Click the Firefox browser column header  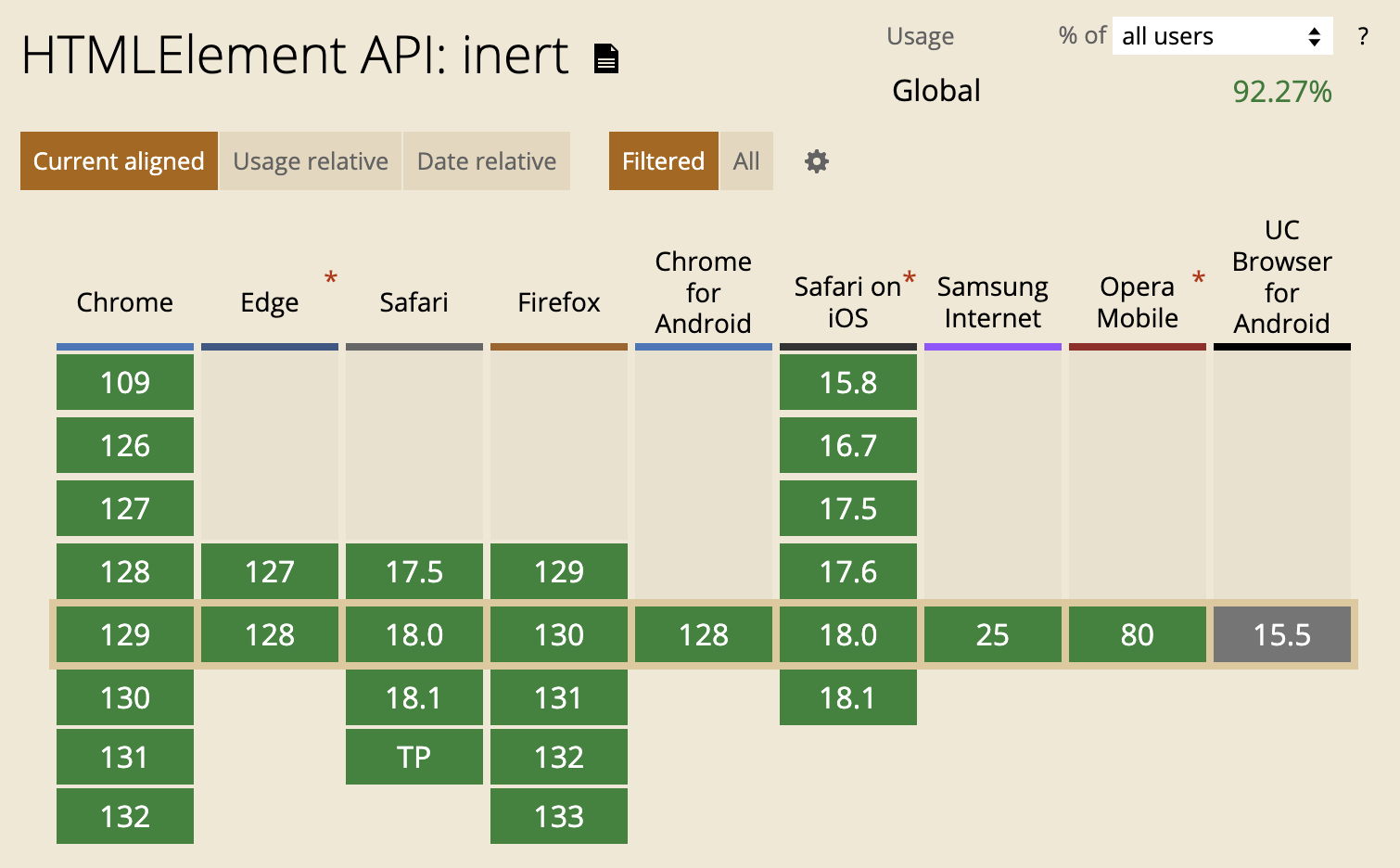point(559,302)
